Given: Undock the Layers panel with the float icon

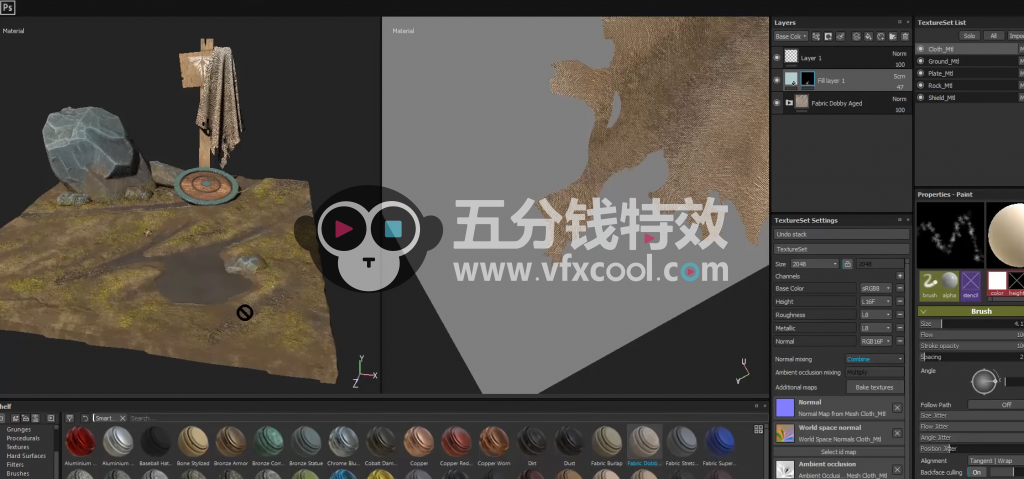Looking at the screenshot, I should click(x=899, y=22).
